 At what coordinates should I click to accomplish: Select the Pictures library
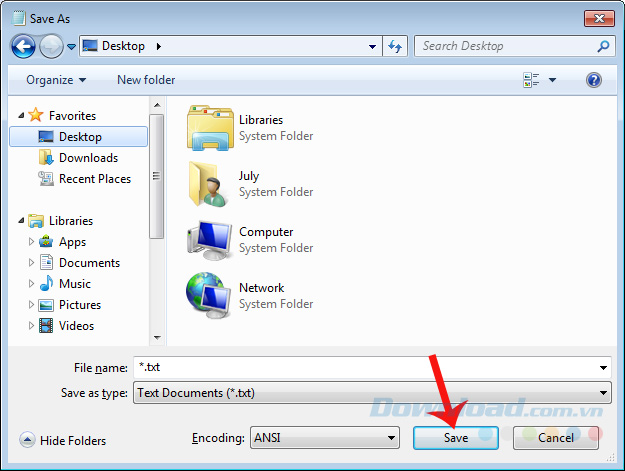(80, 305)
